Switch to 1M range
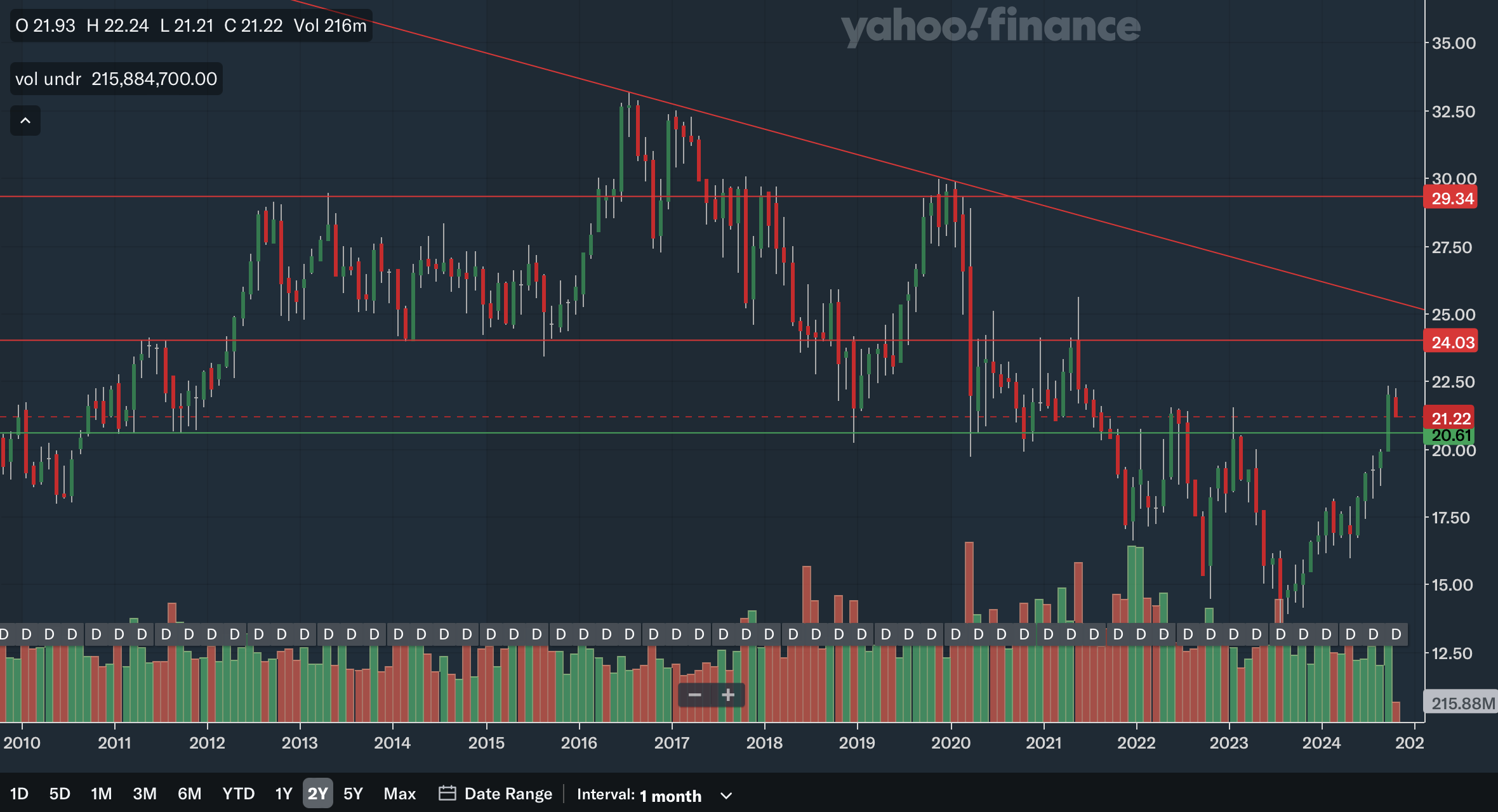The width and height of the screenshot is (1498, 812). coord(101,794)
